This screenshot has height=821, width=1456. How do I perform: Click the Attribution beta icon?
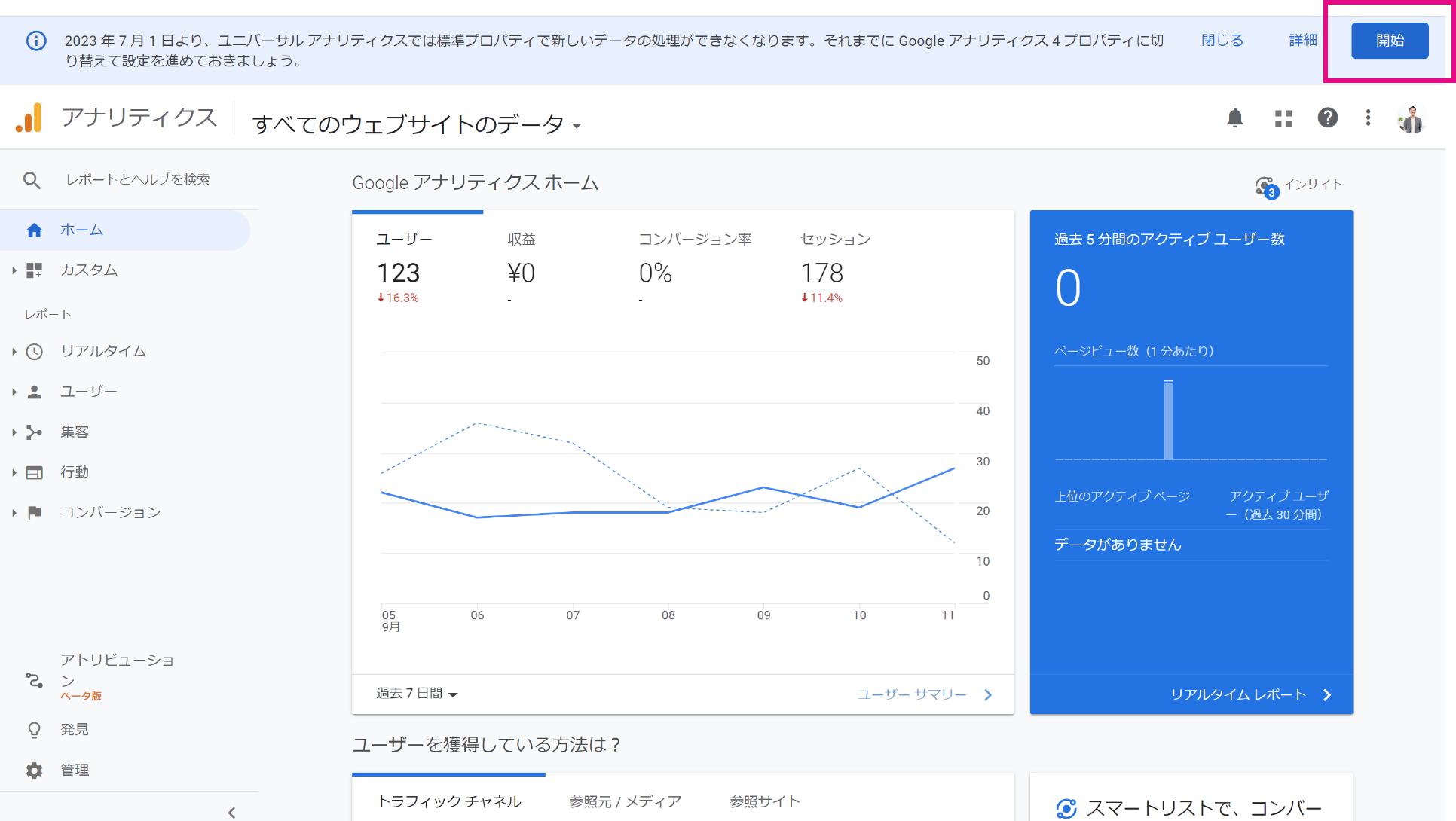point(35,680)
